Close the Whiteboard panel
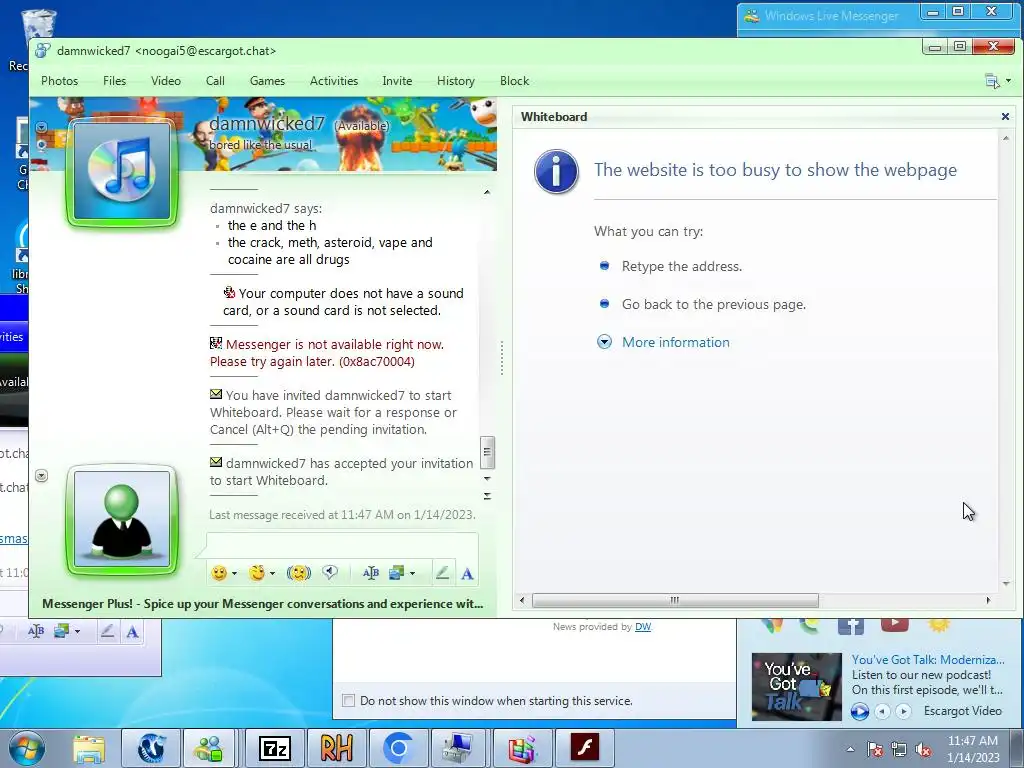 click(1005, 116)
